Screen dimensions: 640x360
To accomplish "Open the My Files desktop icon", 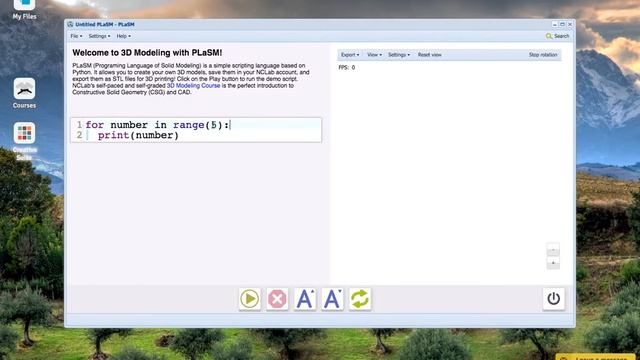I will point(24,9).
